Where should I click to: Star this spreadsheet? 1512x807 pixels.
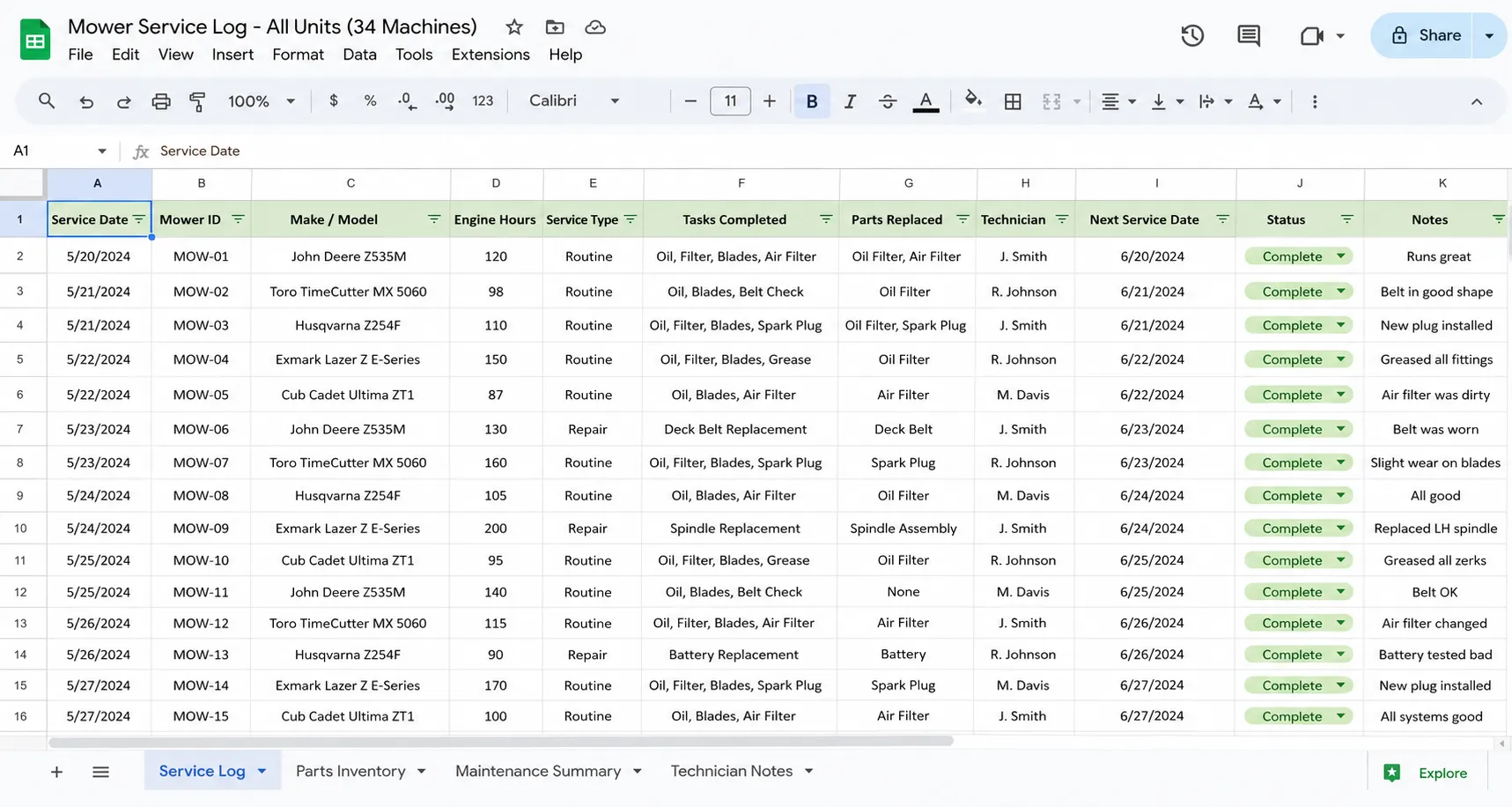514,27
